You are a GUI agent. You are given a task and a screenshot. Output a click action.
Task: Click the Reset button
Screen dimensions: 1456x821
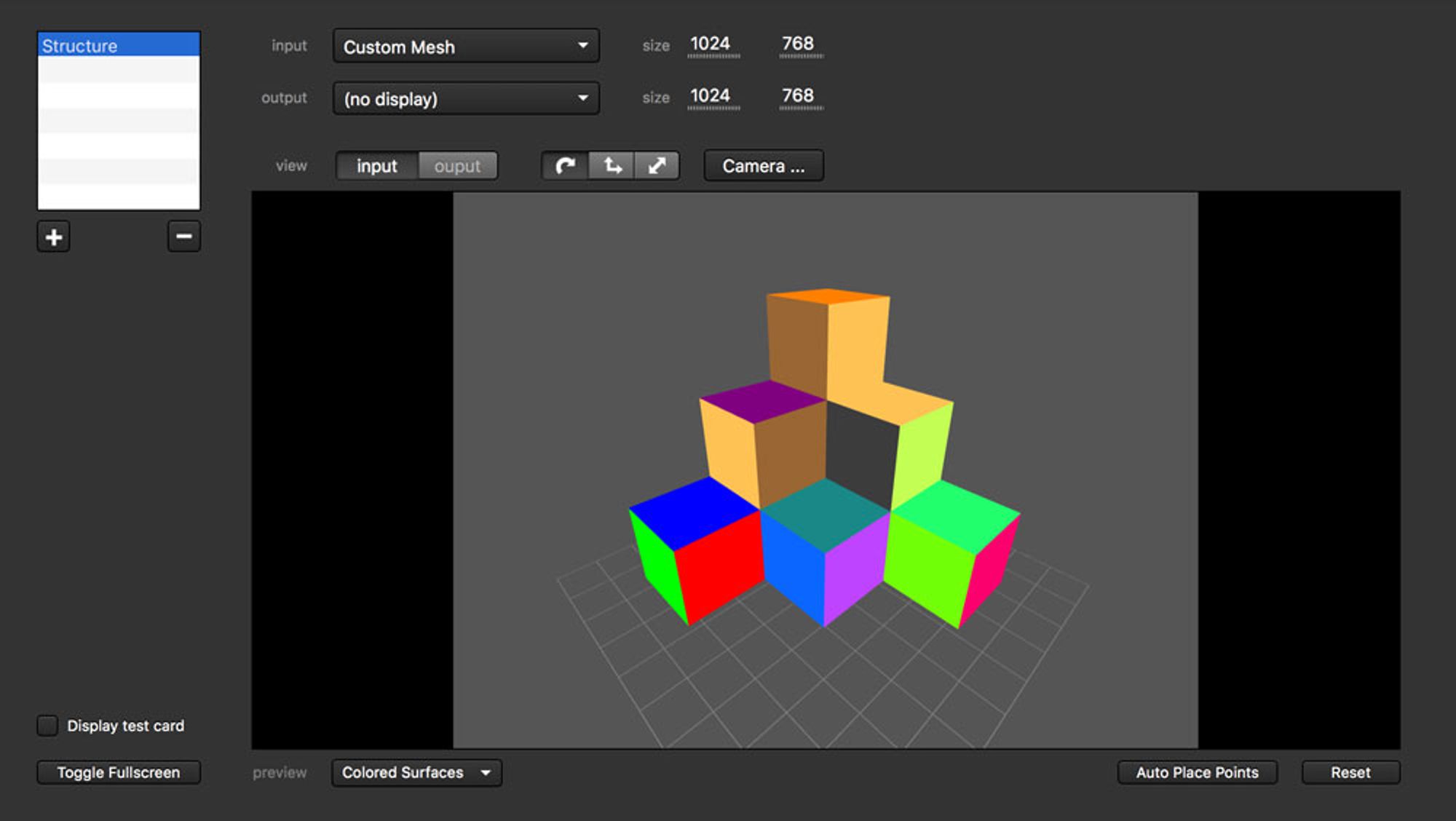point(1350,772)
